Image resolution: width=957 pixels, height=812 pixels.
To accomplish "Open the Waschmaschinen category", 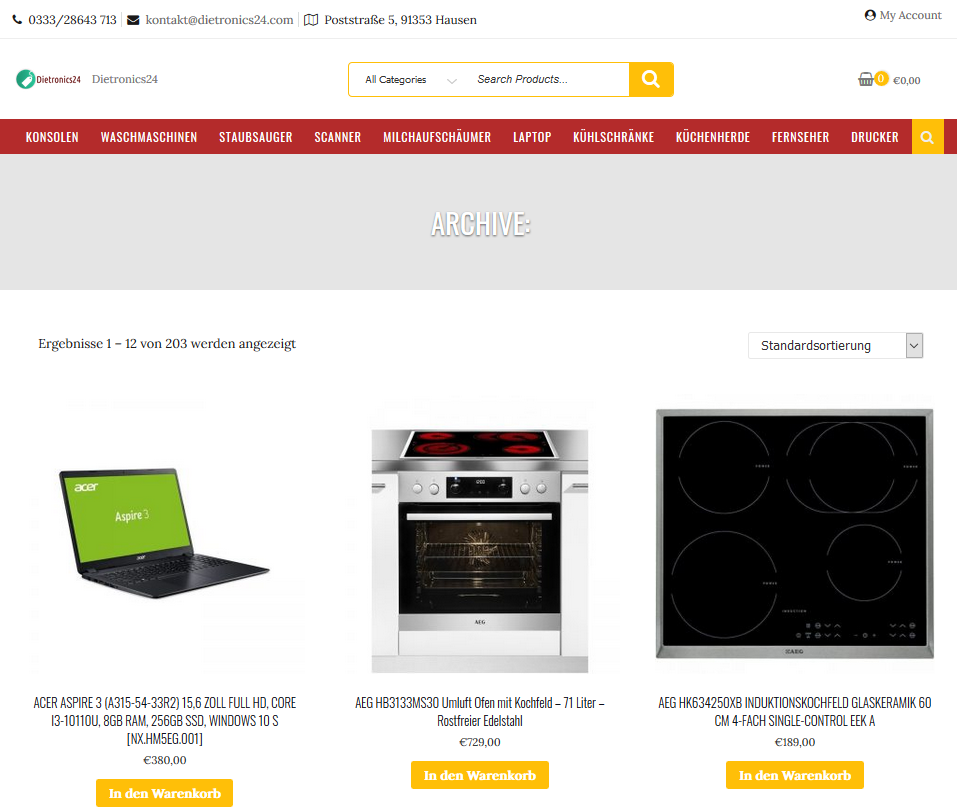I will [149, 137].
